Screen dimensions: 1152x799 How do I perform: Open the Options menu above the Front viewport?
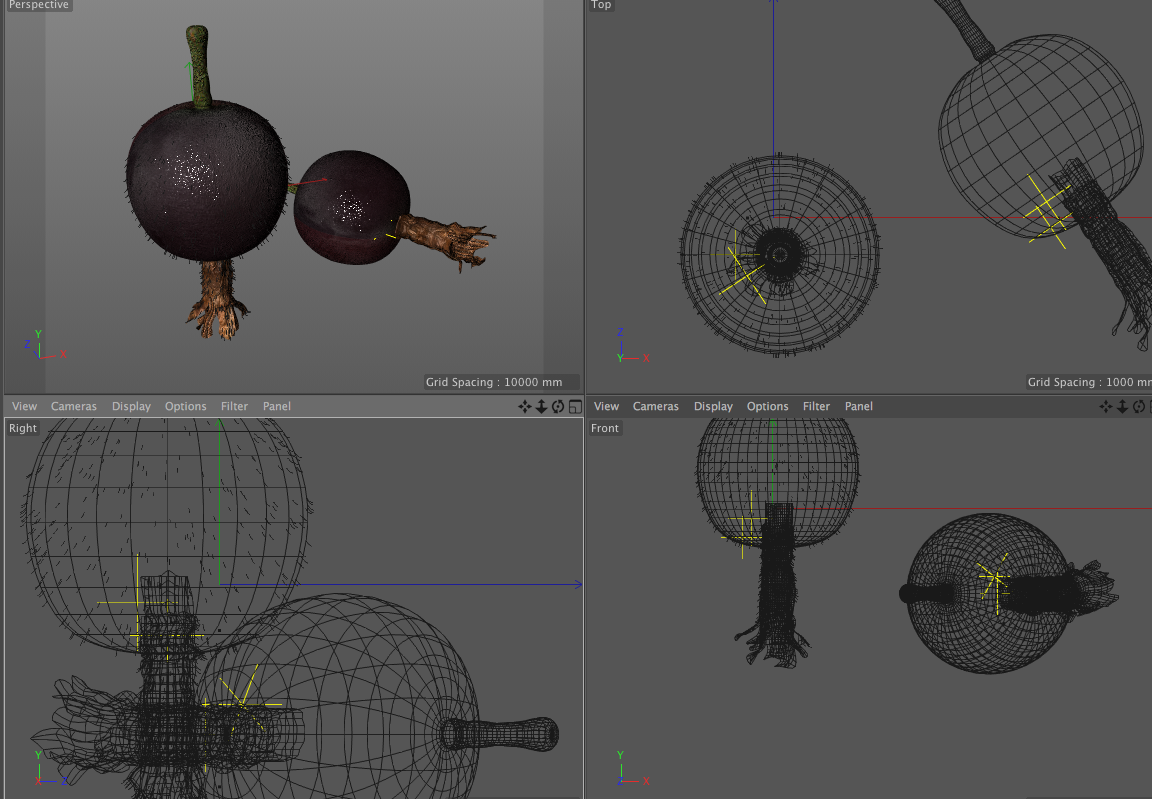(x=767, y=406)
